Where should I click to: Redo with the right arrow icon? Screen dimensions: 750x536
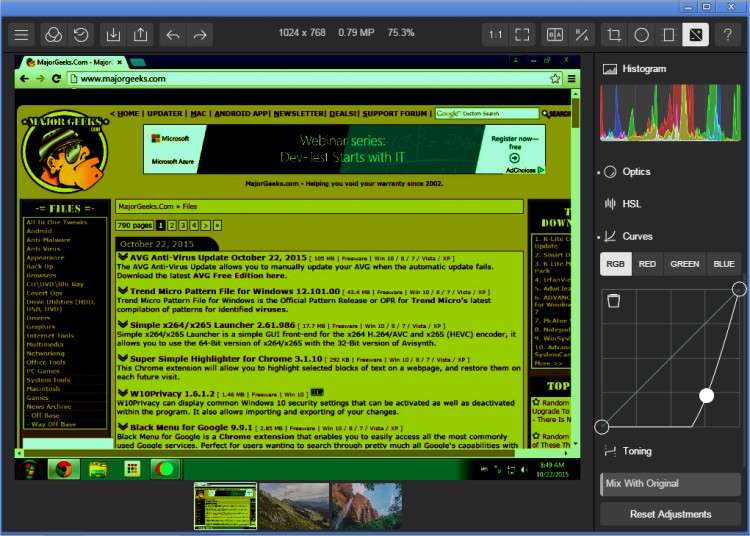coord(200,34)
